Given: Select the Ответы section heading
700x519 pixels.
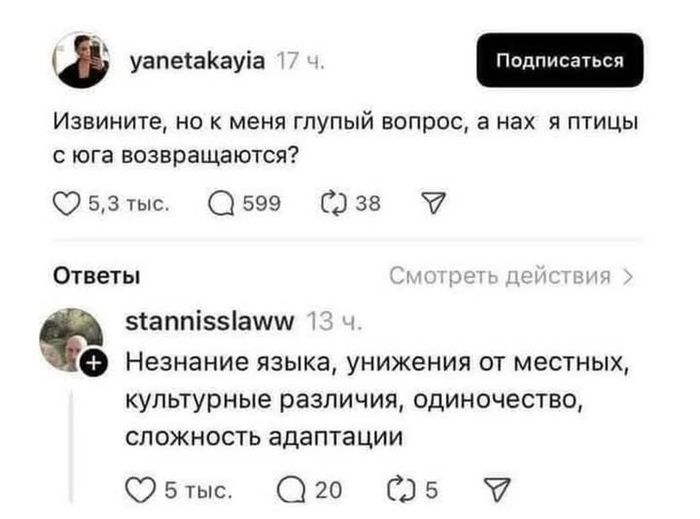Looking at the screenshot, I should [96, 275].
